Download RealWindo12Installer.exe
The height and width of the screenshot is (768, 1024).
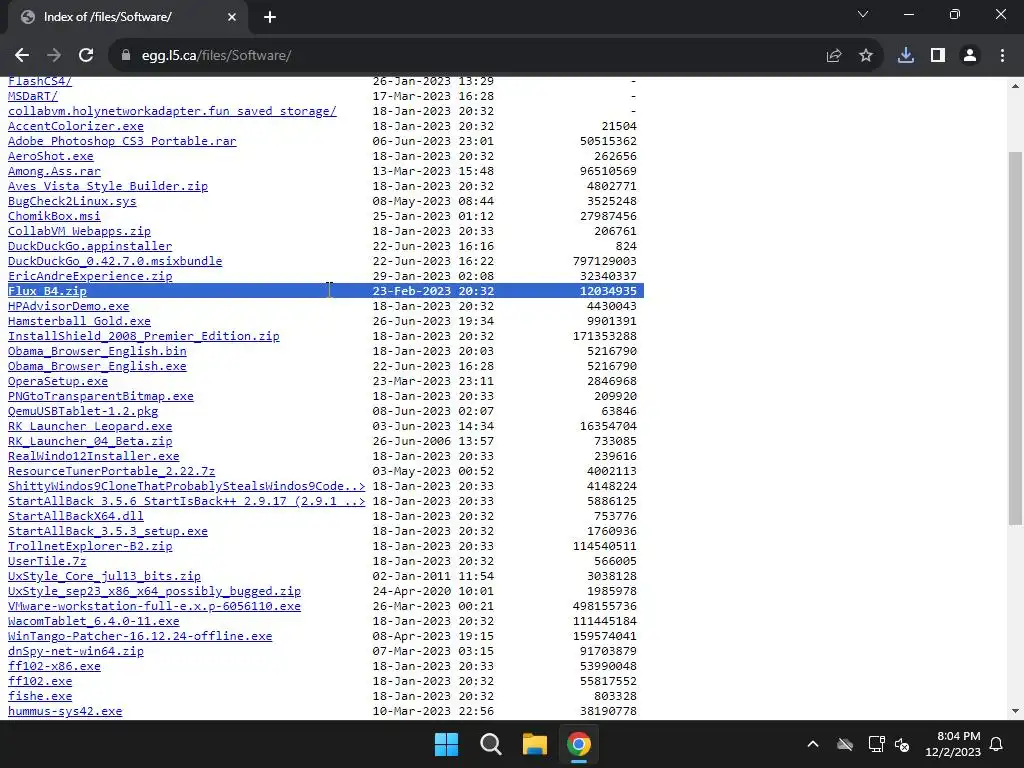tap(93, 456)
